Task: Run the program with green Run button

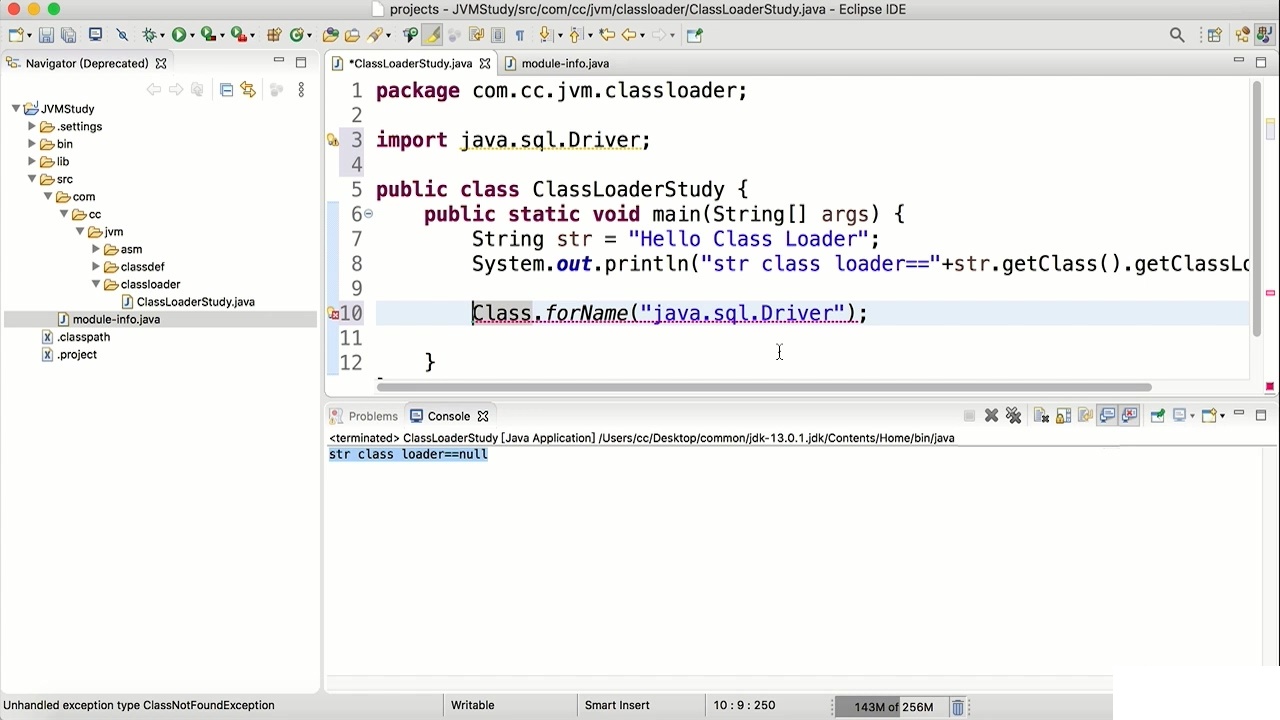Action: coord(179,35)
